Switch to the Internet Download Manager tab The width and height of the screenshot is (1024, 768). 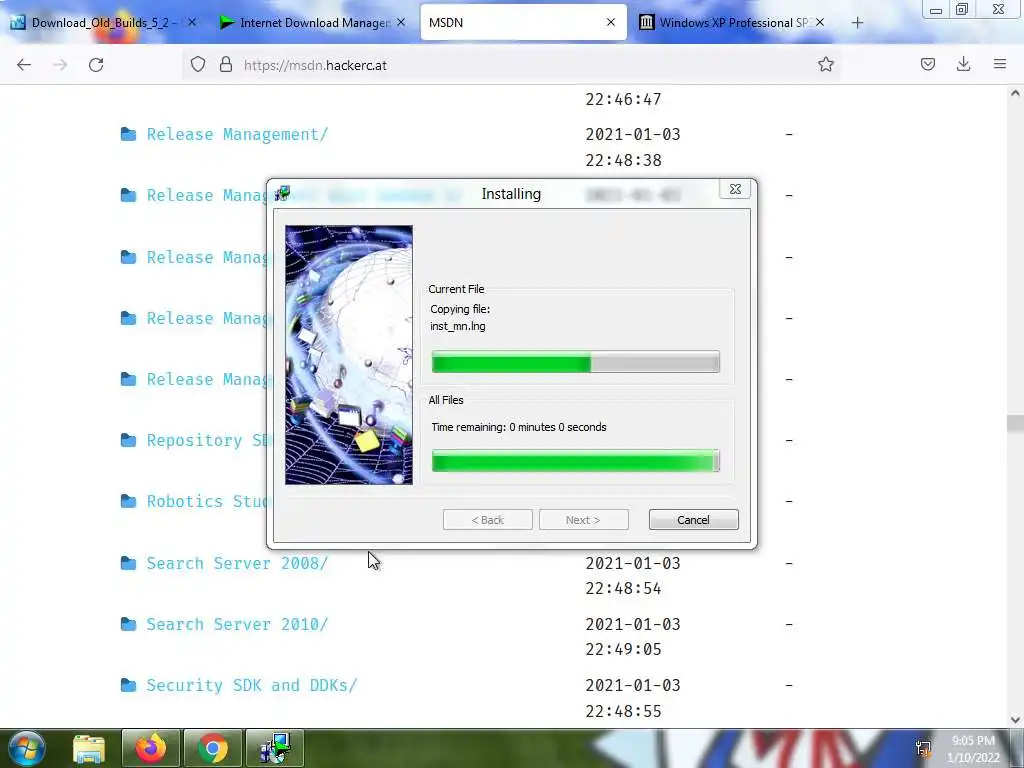click(315, 23)
